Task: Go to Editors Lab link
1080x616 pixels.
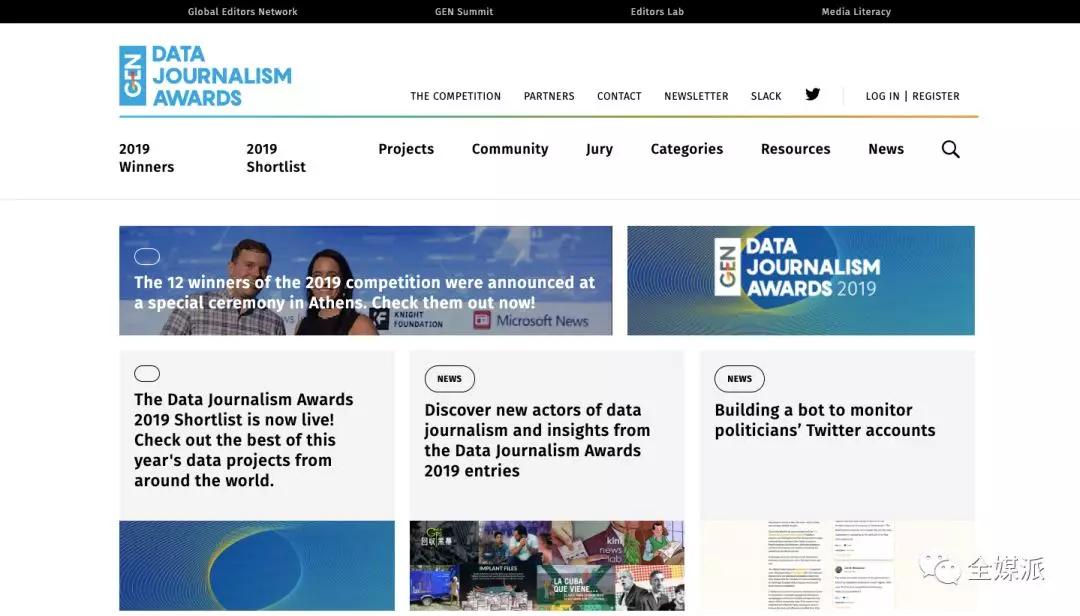Action: click(x=657, y=12)
